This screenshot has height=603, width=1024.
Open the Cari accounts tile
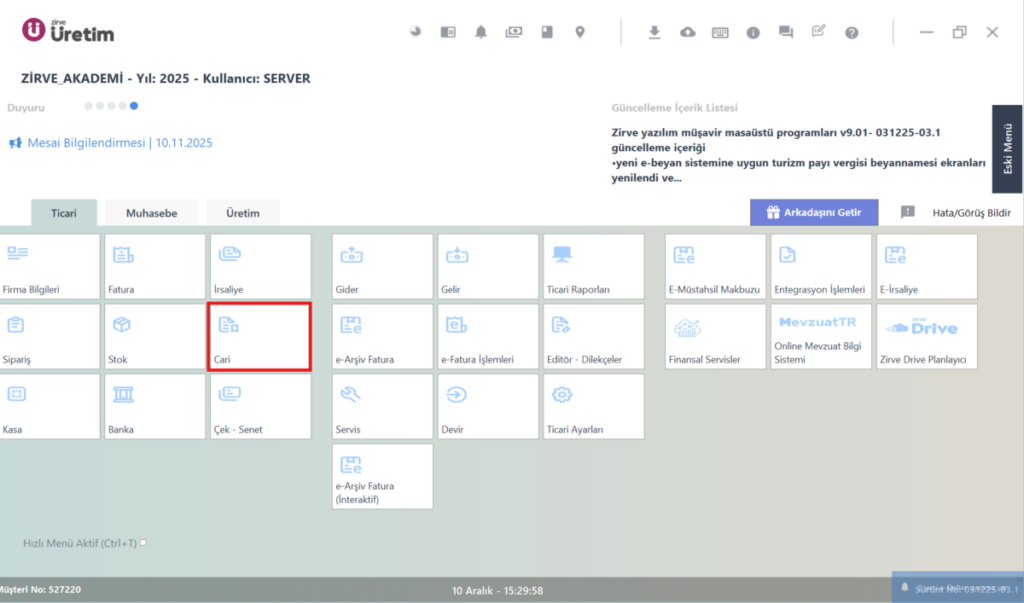pyautogui.click(x=259, y=336)
